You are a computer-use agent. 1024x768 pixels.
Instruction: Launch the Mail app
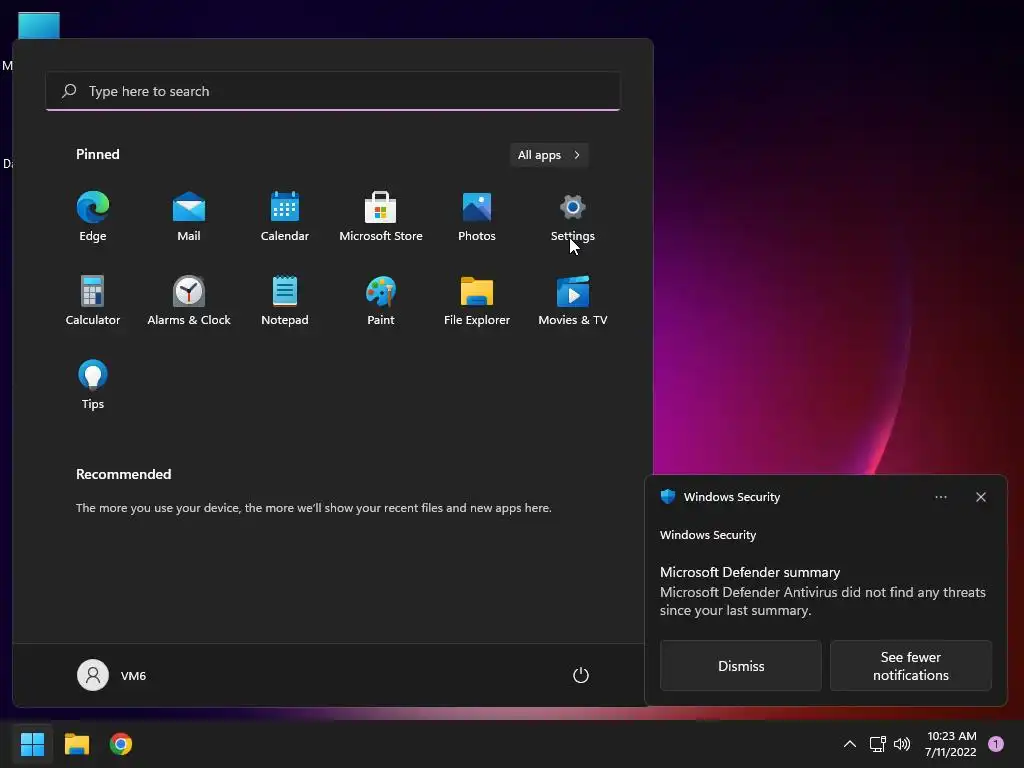coord(189,217)
